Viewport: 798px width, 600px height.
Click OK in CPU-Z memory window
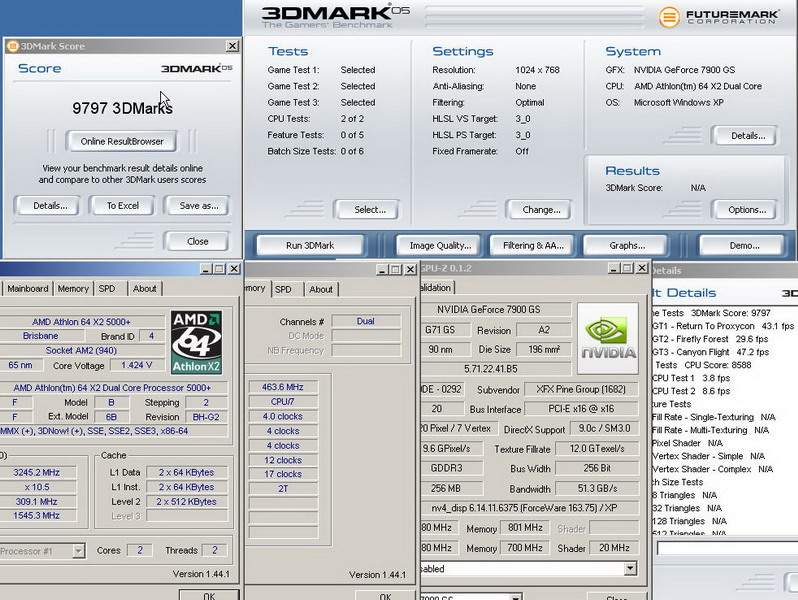point(385,596)
